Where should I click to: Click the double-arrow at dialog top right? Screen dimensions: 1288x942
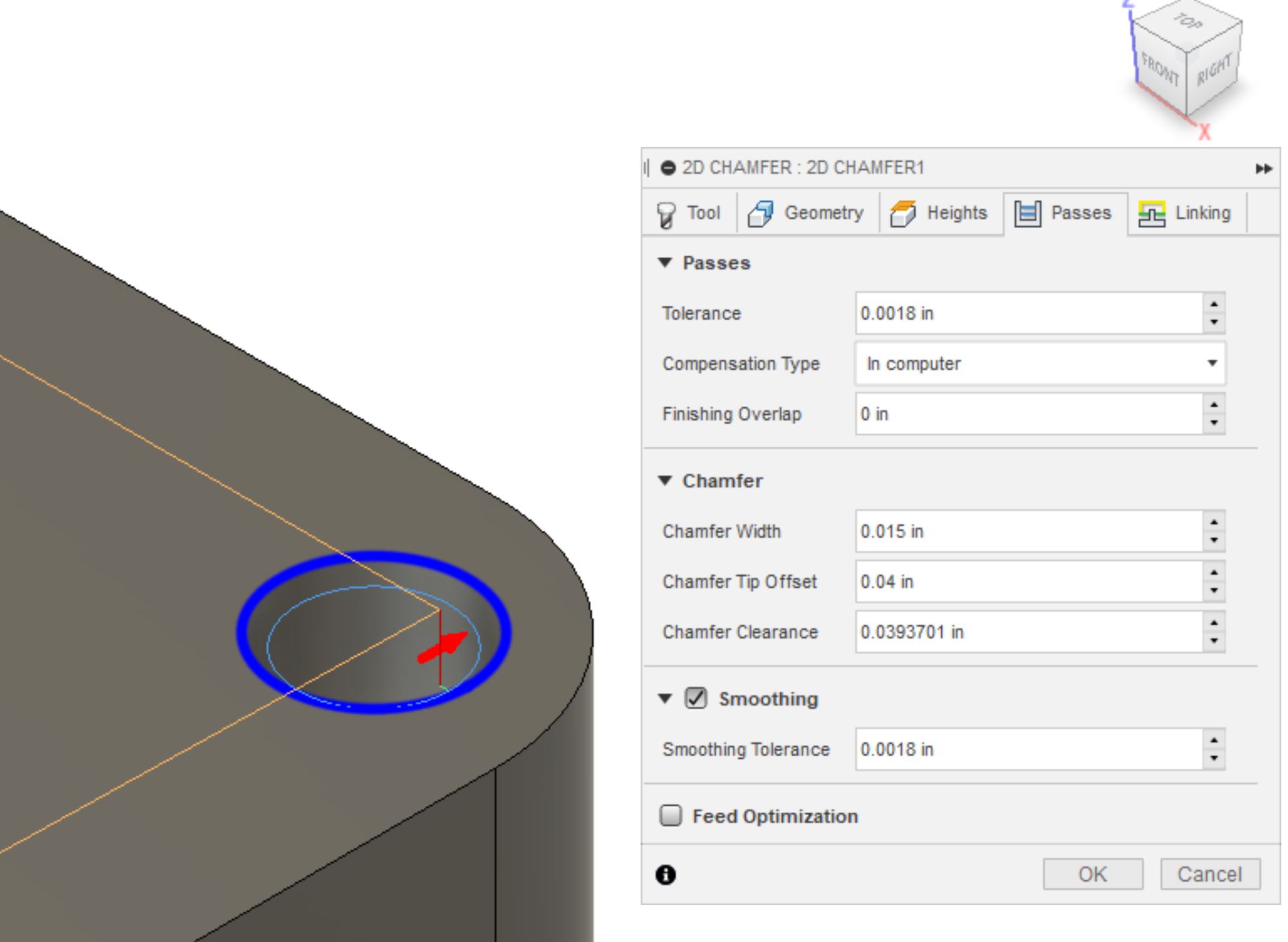1264,168
